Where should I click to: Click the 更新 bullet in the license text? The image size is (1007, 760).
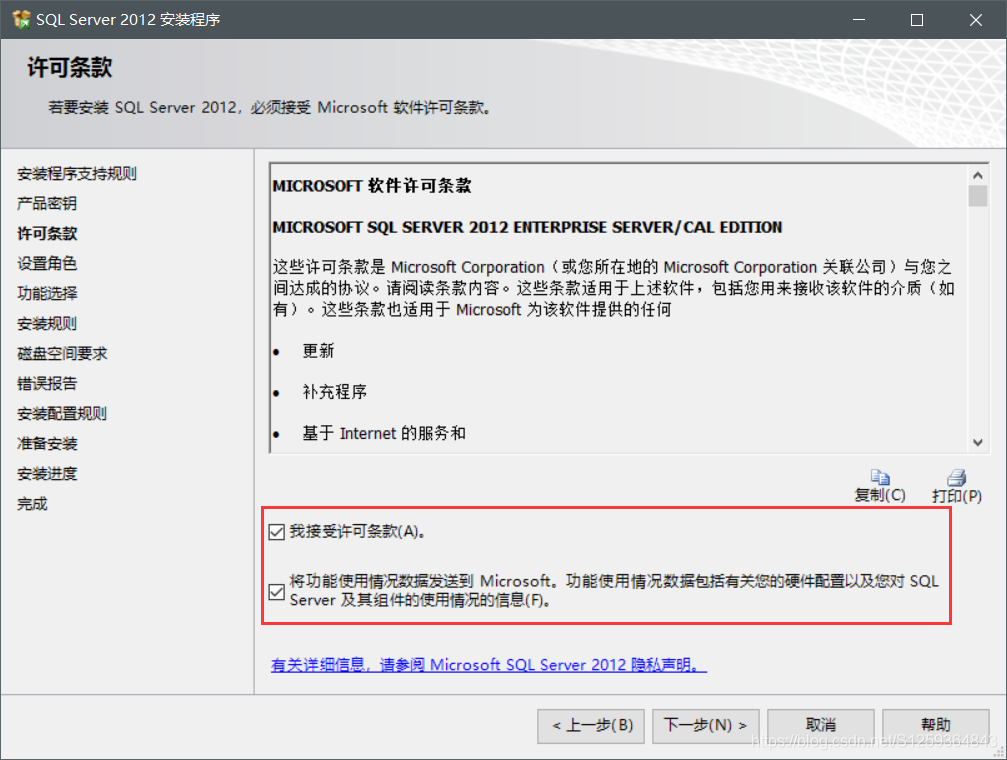coord(319,351)
